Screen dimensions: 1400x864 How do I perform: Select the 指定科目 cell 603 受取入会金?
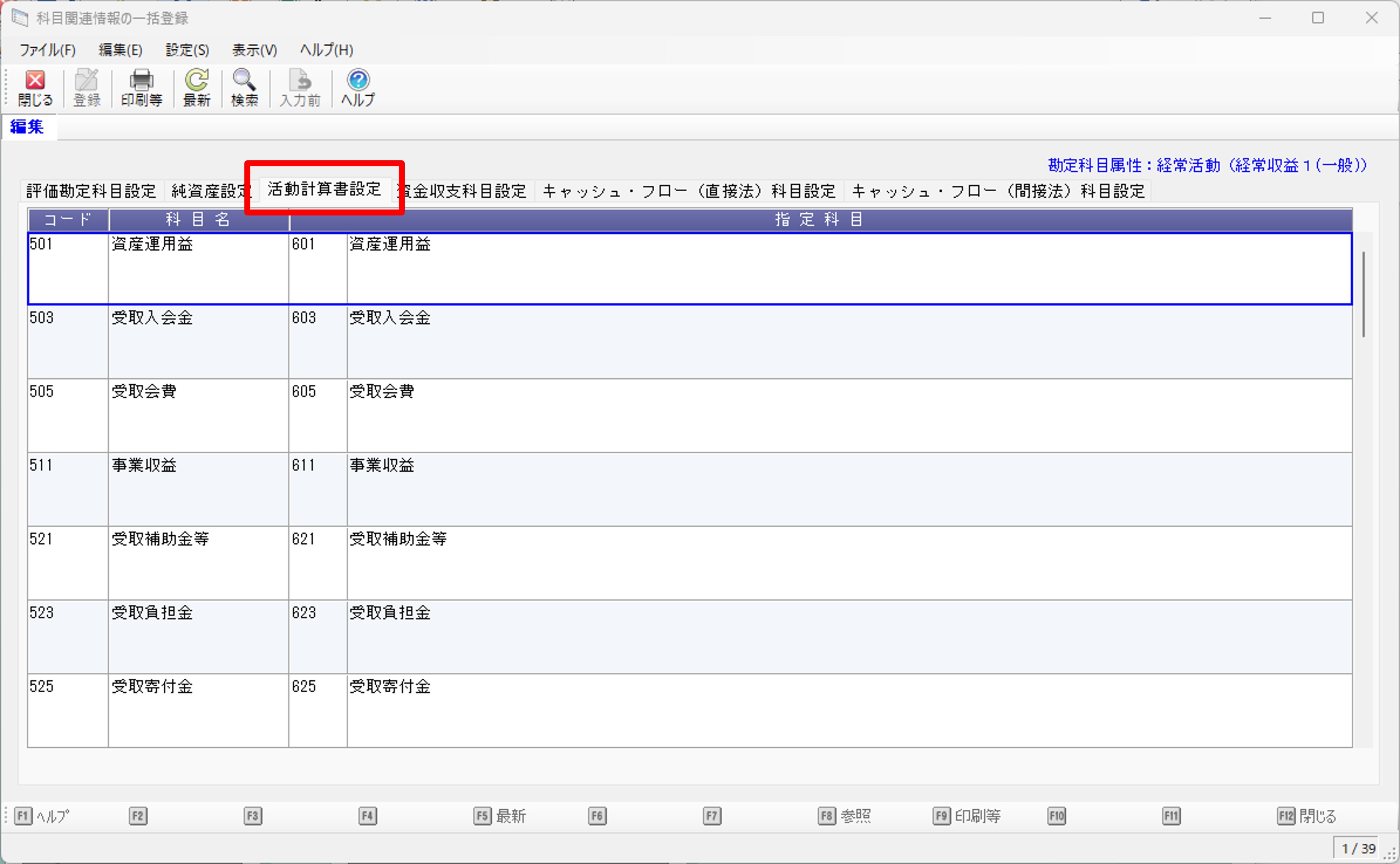[x=390, y=318]
